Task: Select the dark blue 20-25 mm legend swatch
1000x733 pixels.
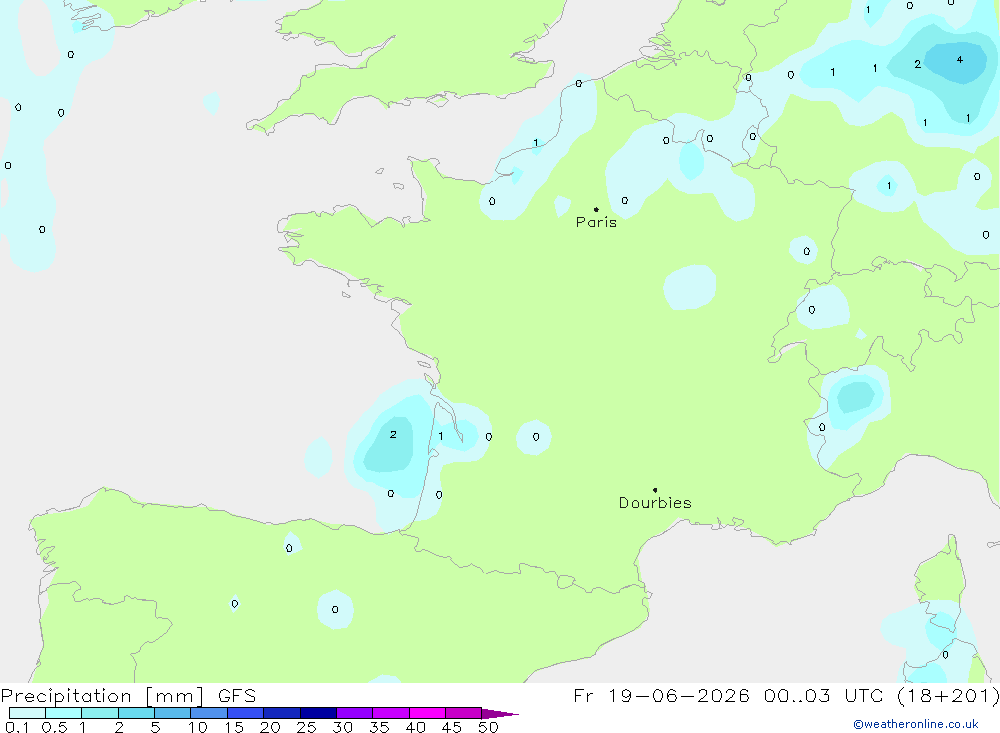Action: pos(281,713)
